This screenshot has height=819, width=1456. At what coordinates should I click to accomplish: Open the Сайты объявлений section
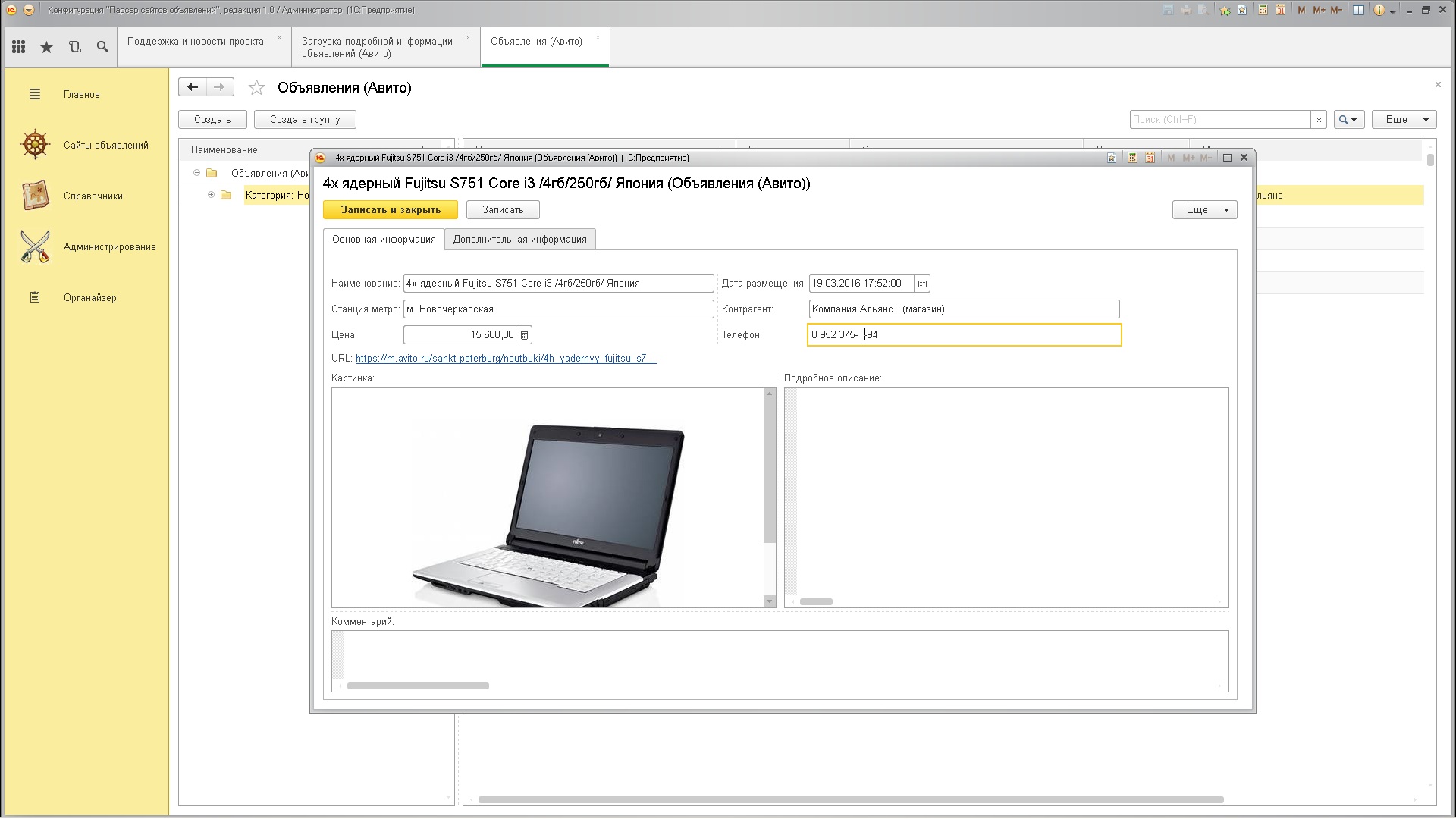click(106, 146)
